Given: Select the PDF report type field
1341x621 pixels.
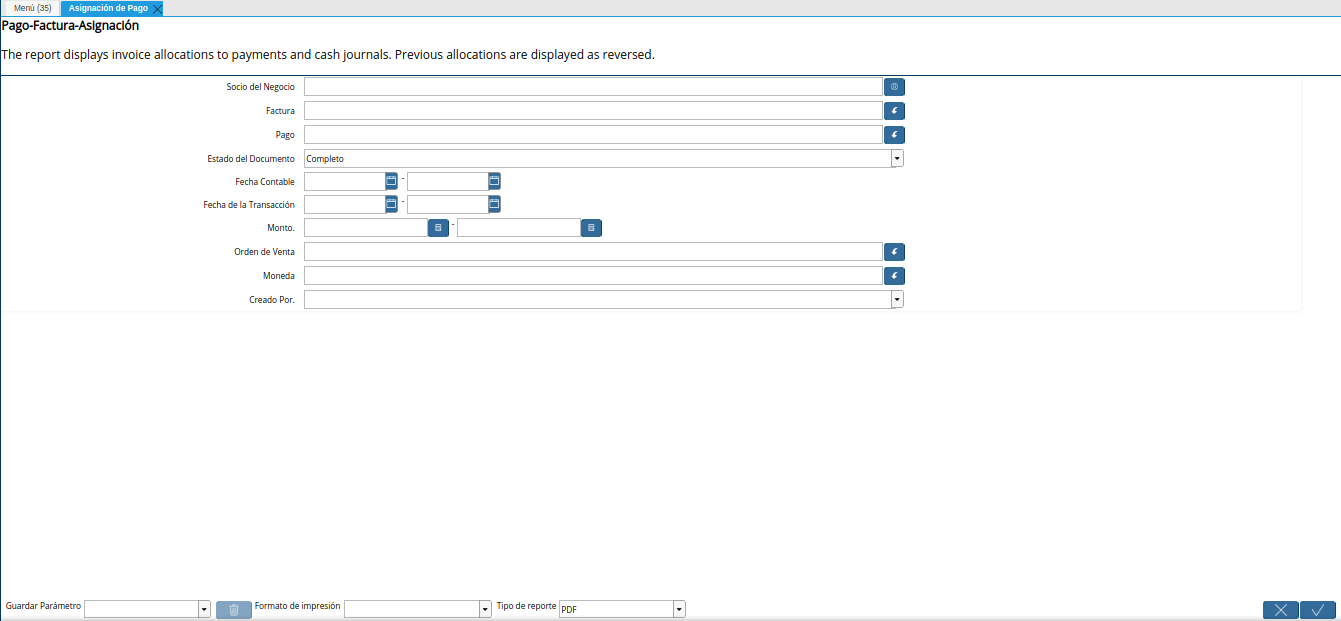Looking at the screenshot, I should pyautogui.click(x=615, y=609).
